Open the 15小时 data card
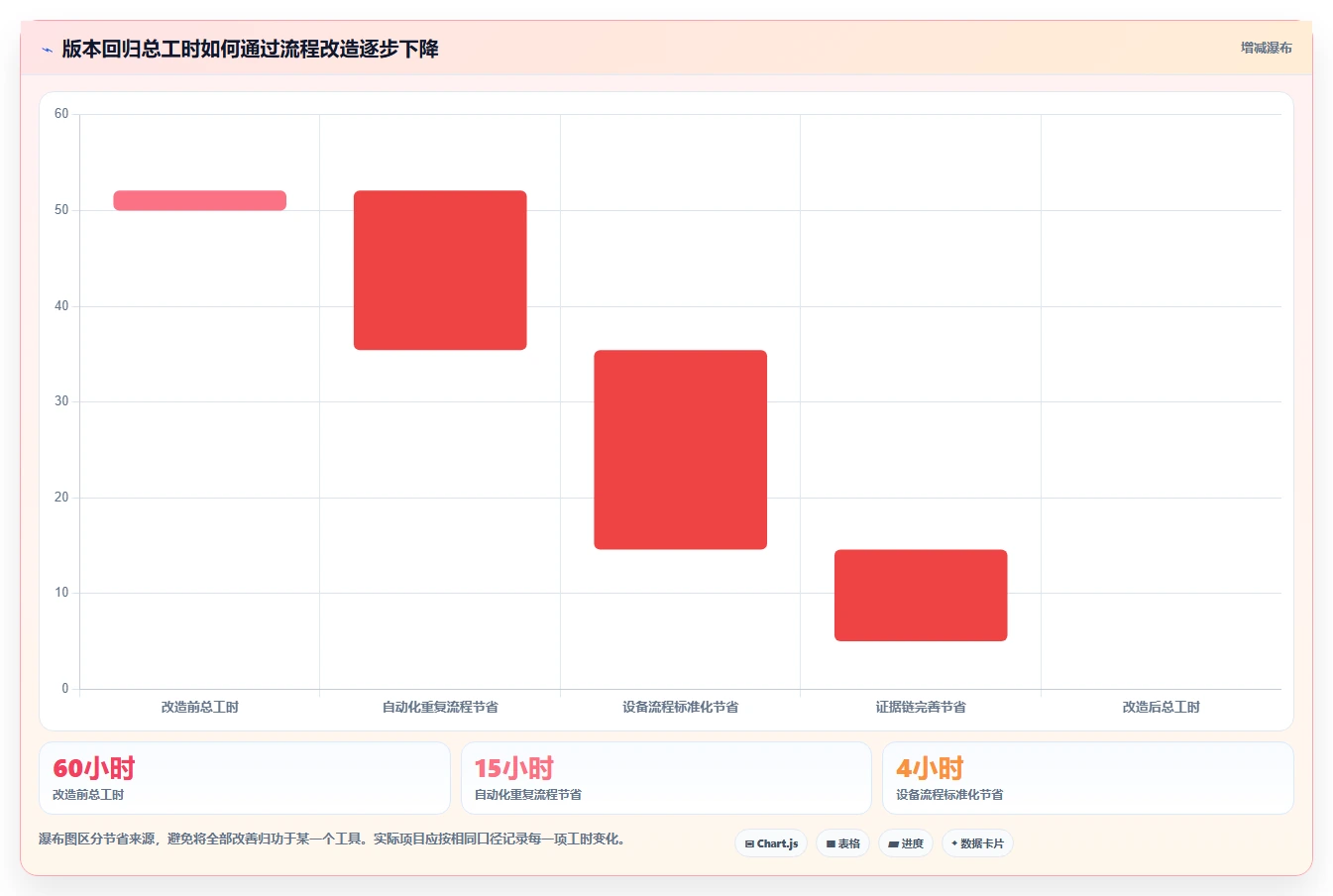Screen dimensions: 1333x896 [666, 778]
